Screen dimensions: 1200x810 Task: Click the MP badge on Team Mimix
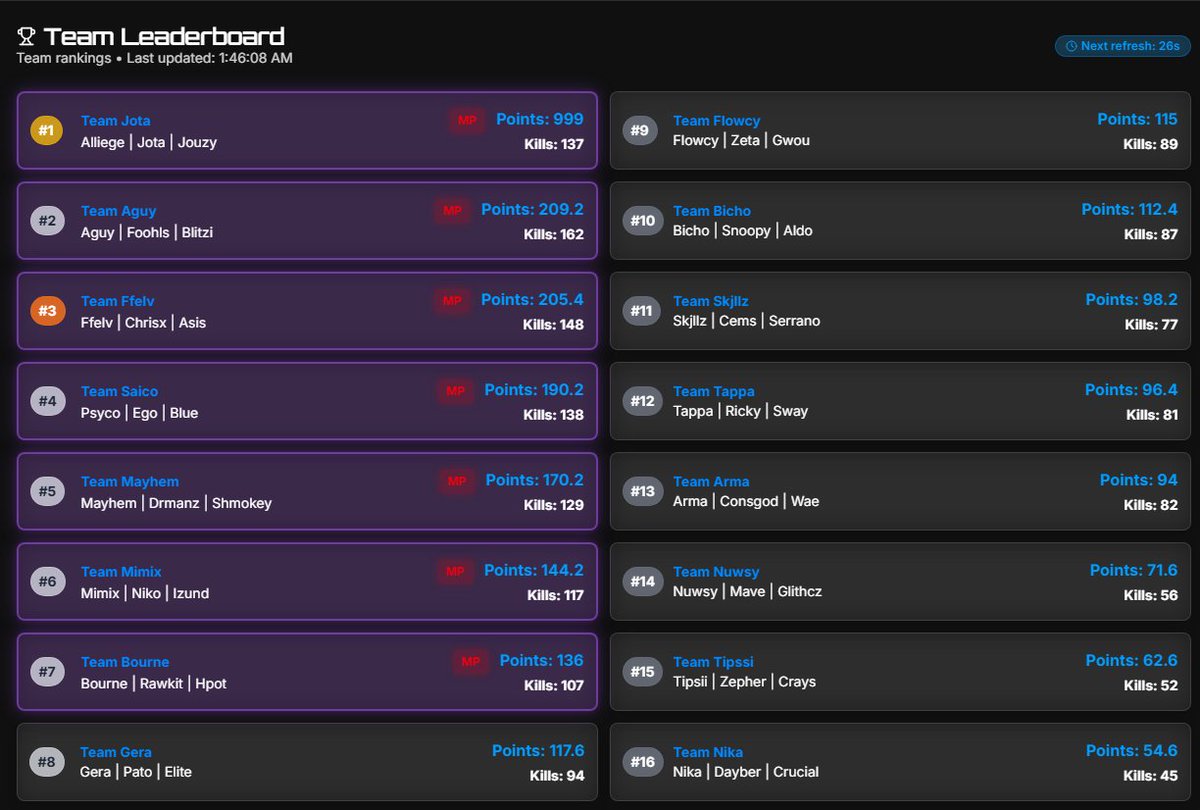coord(455,571)
